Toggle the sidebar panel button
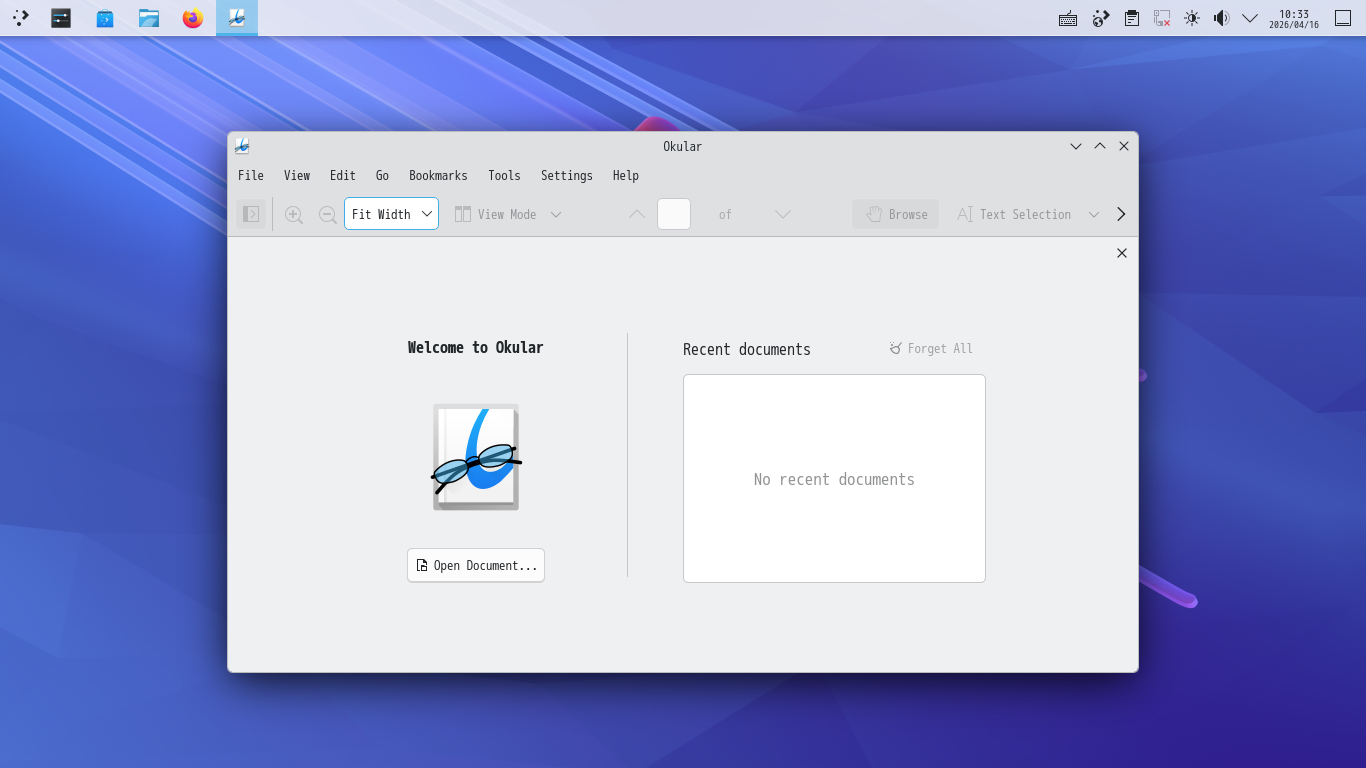Image resolution: width=1366 pixels, height=768 pixels. coord(251,214)
